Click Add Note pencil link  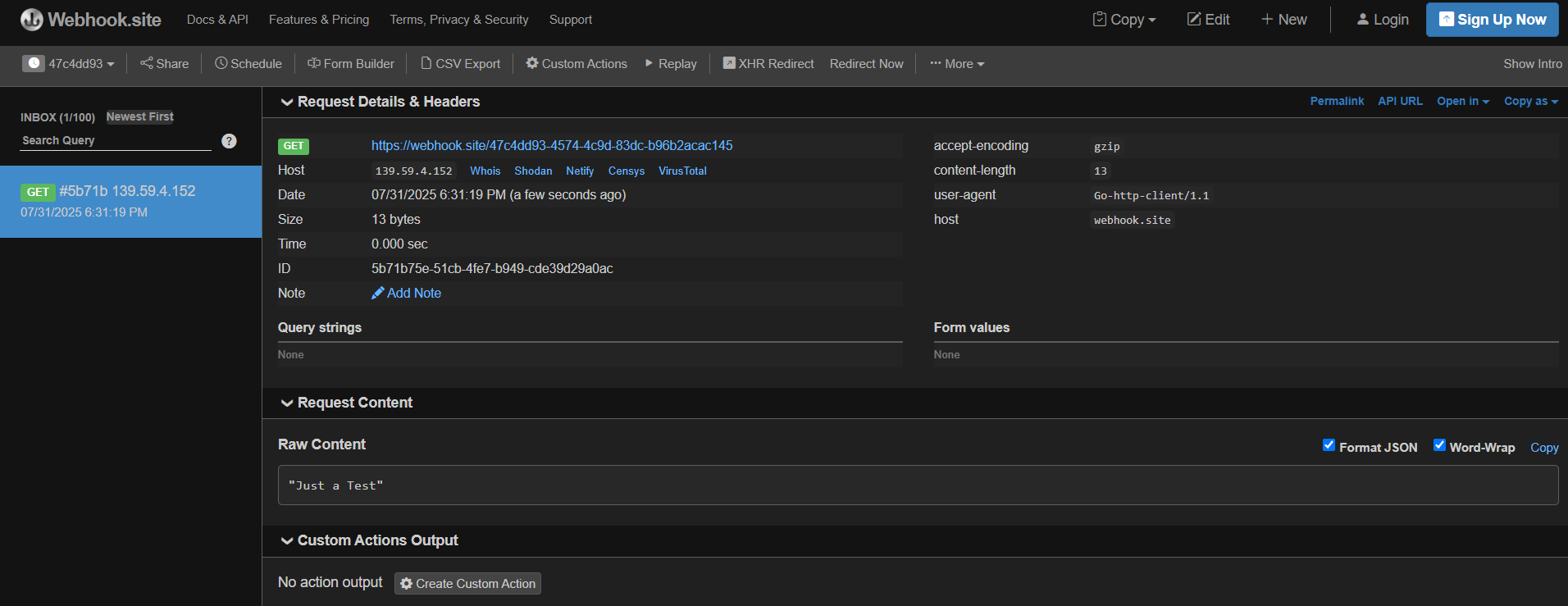tap(406, 294)
